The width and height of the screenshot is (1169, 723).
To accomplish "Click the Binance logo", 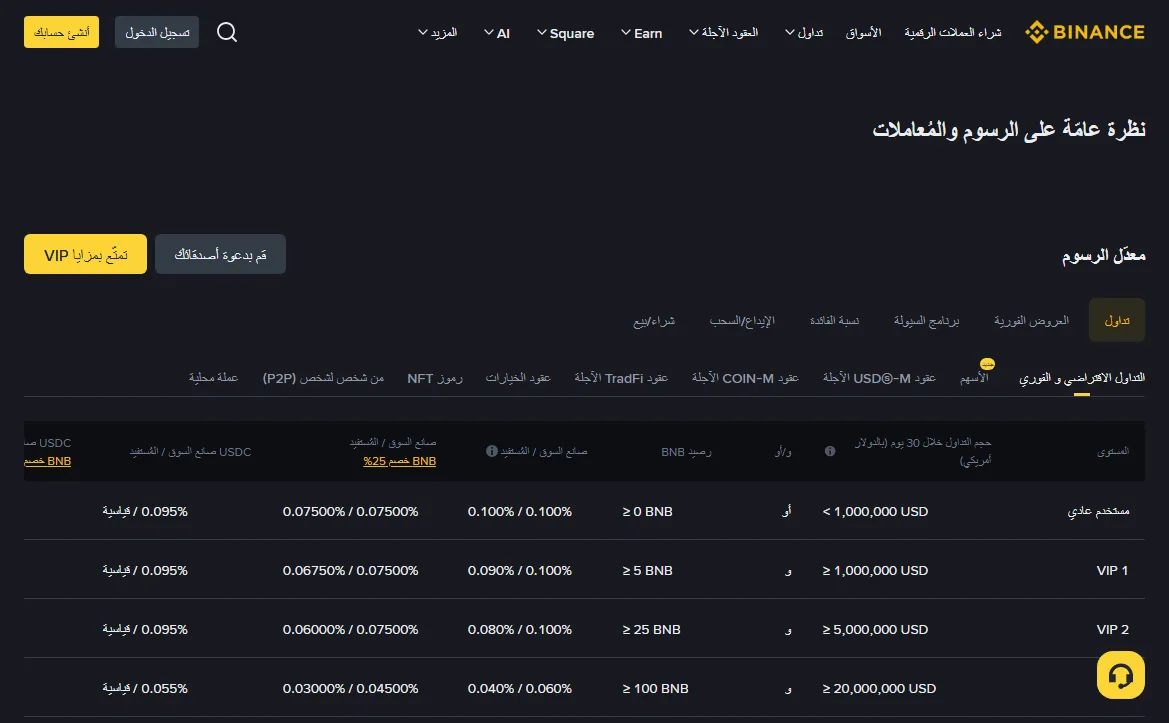I will pos(1085,32).
